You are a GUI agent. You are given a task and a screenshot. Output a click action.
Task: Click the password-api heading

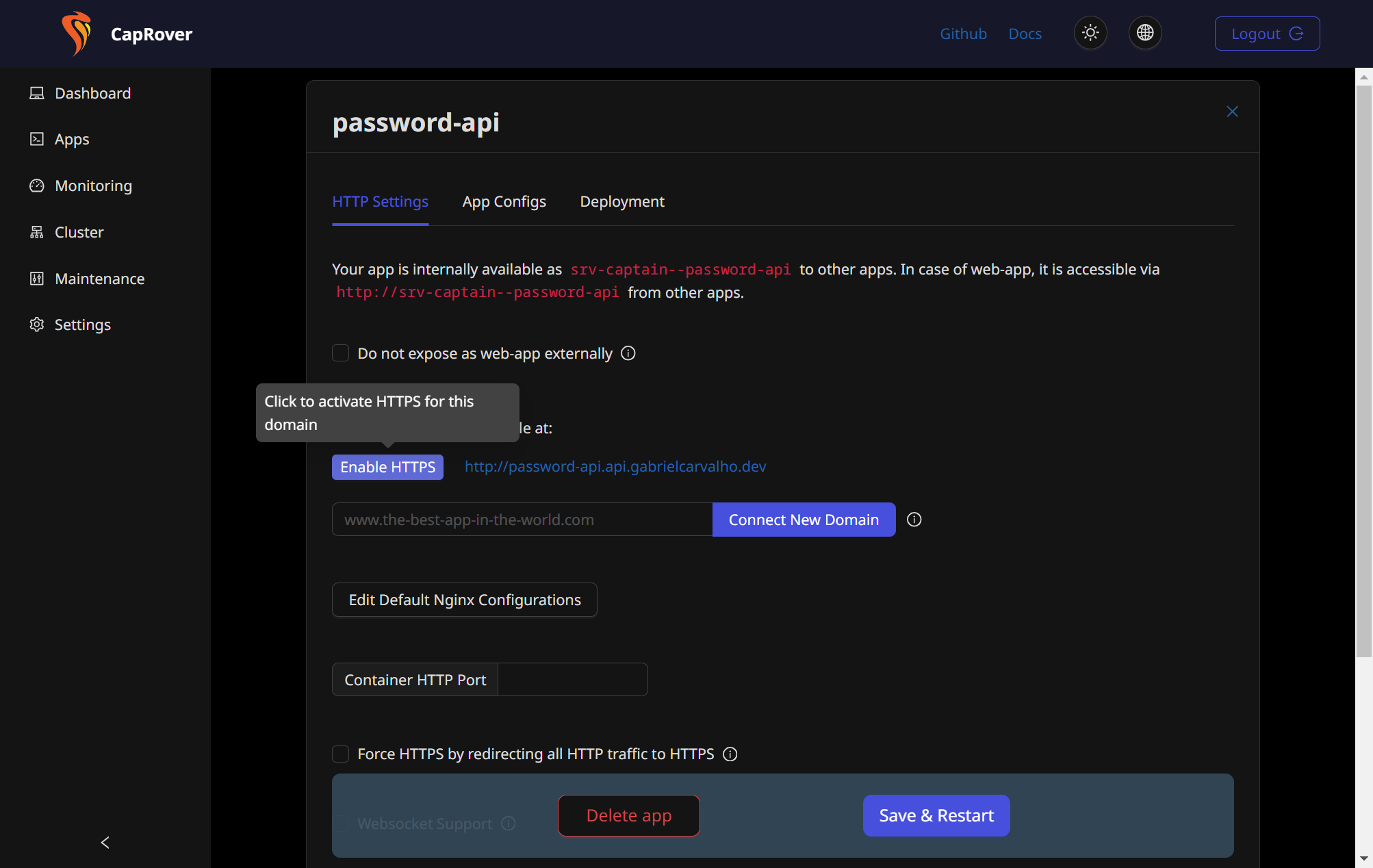[415, 123]
